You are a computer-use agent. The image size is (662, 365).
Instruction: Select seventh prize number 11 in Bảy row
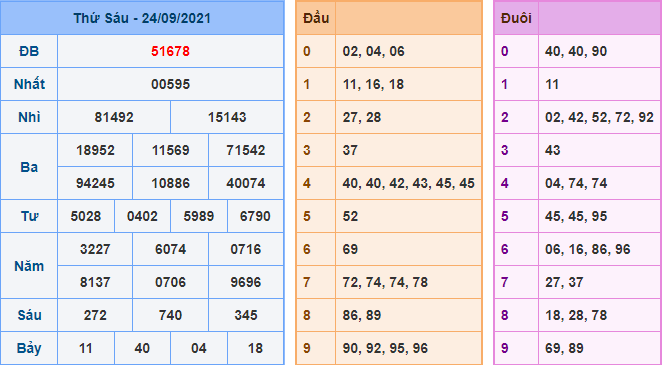coord(86,349)
